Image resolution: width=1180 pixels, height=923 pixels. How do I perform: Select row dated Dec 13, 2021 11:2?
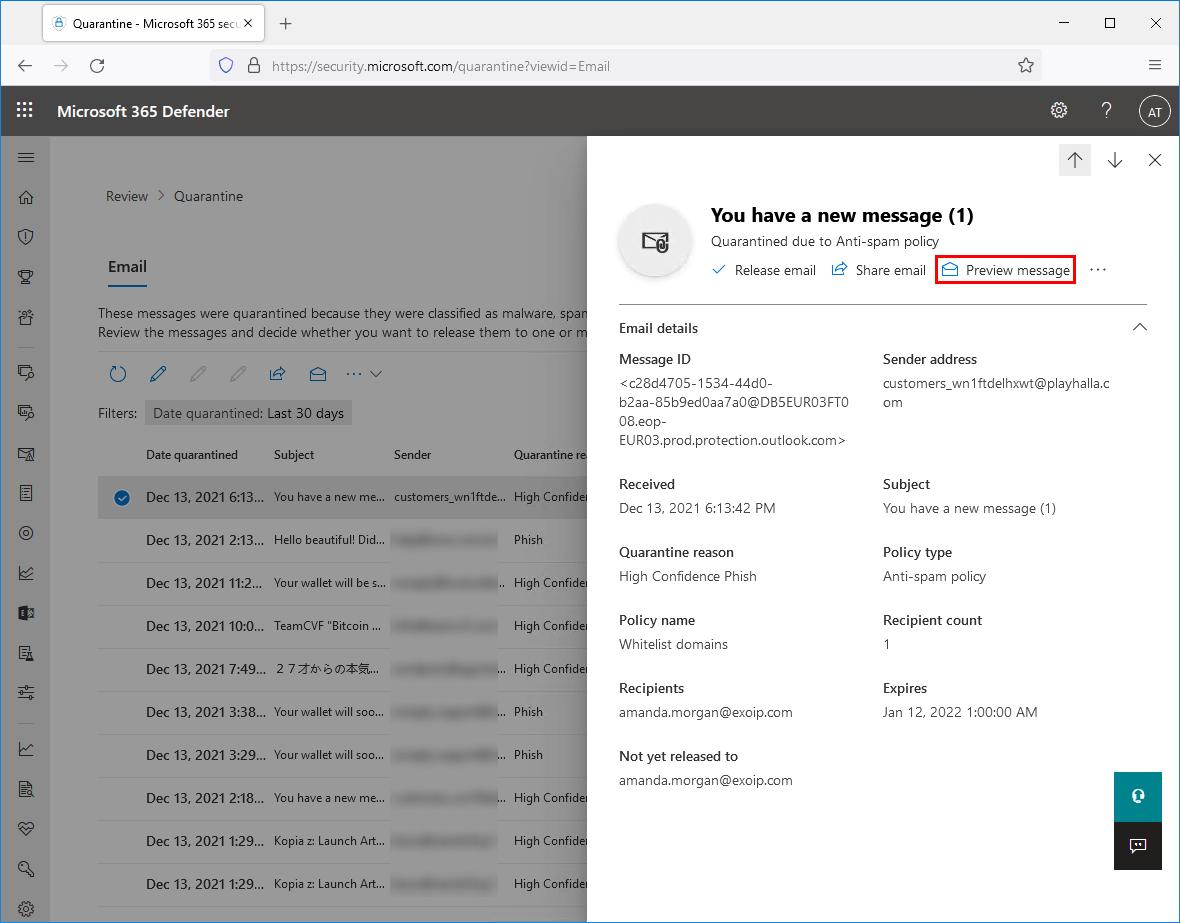342,583
